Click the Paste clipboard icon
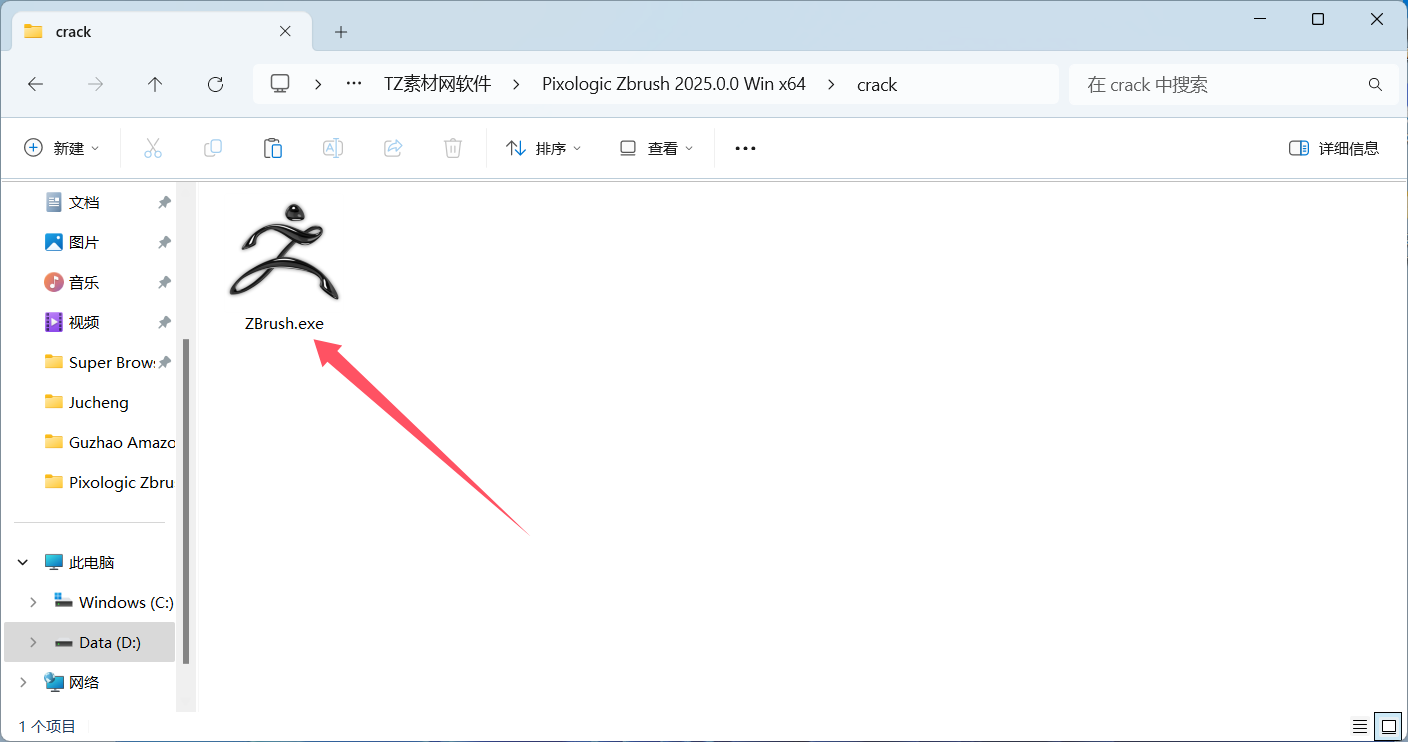This screenshot has width=1408, height=742. pyautogui.click(x=273, y=148)
